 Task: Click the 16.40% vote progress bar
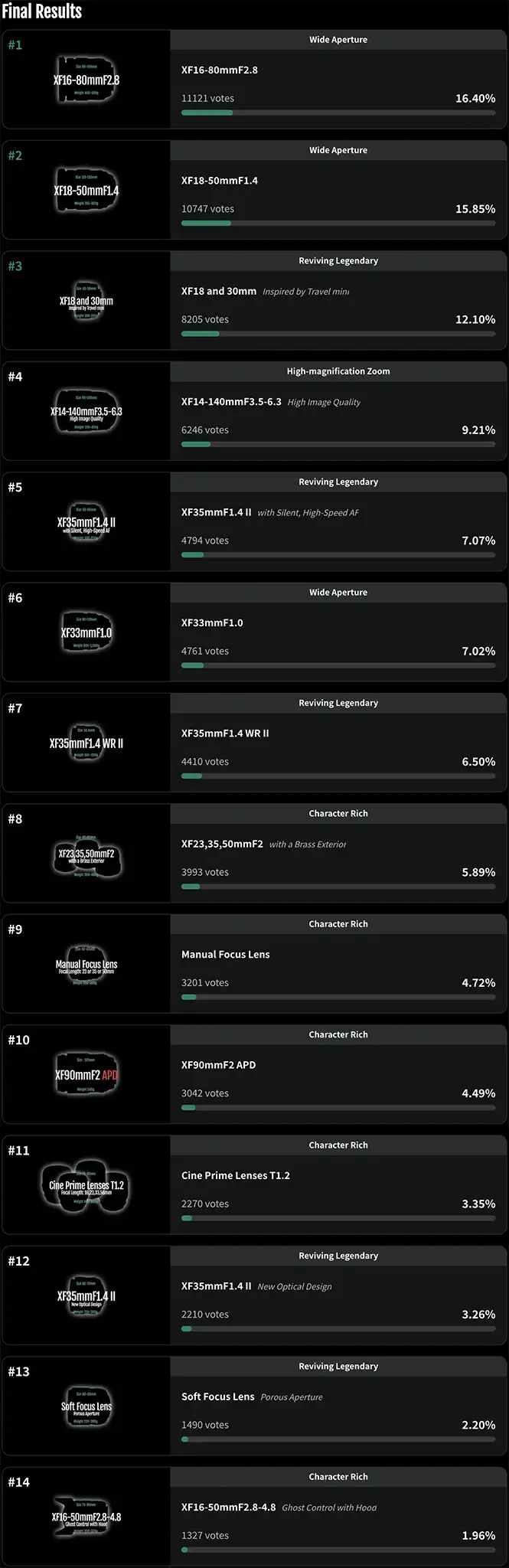(338, 113)
